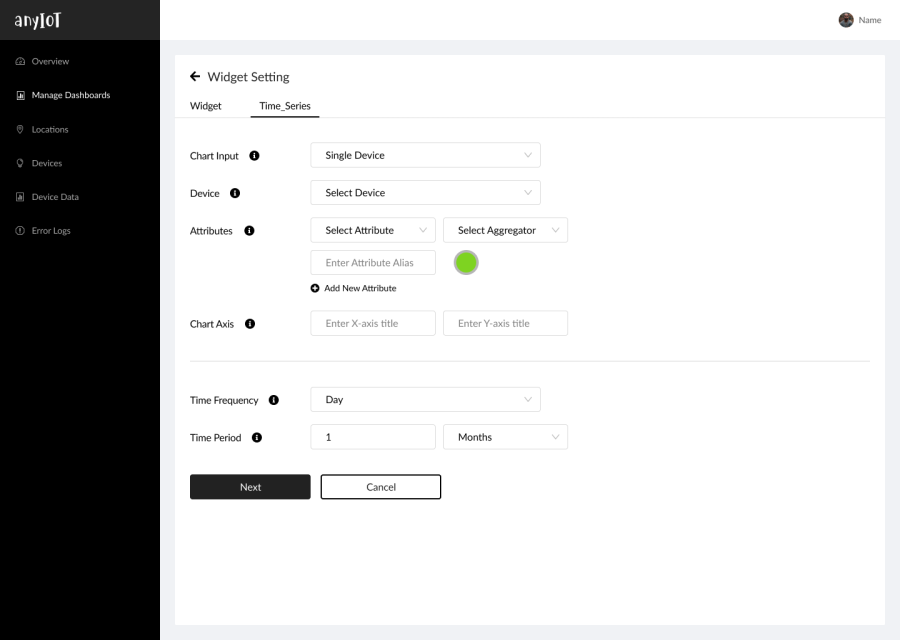Show info tooltip for Device
Viewport: 900px width, 640px height.
[235, 193]
